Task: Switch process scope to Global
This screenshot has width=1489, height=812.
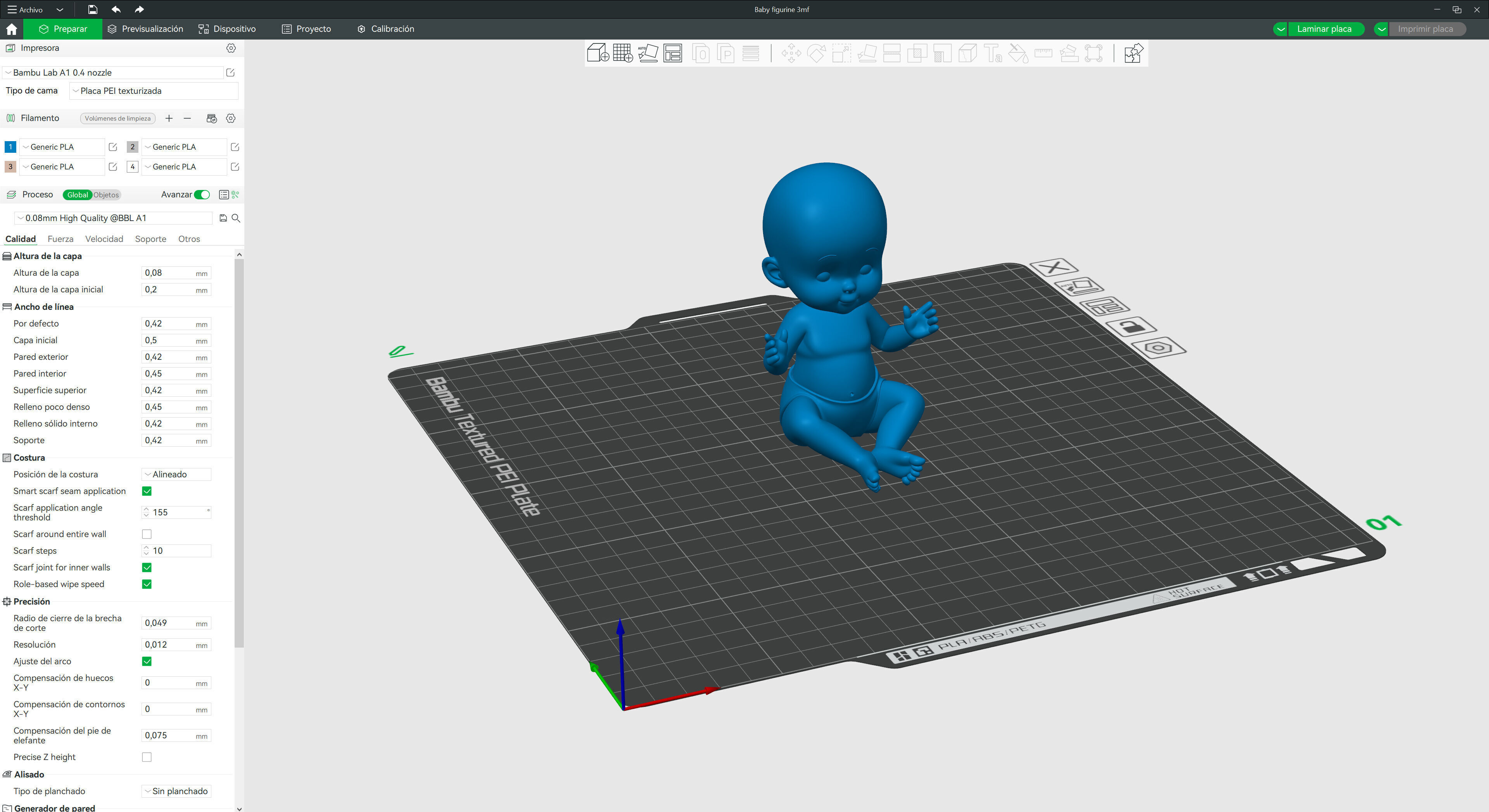Action: [78, 195]
